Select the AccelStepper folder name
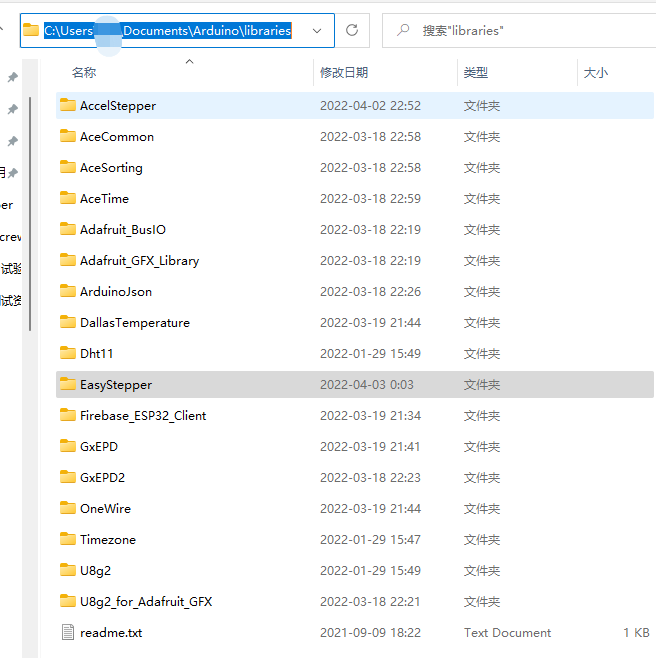 118,106
